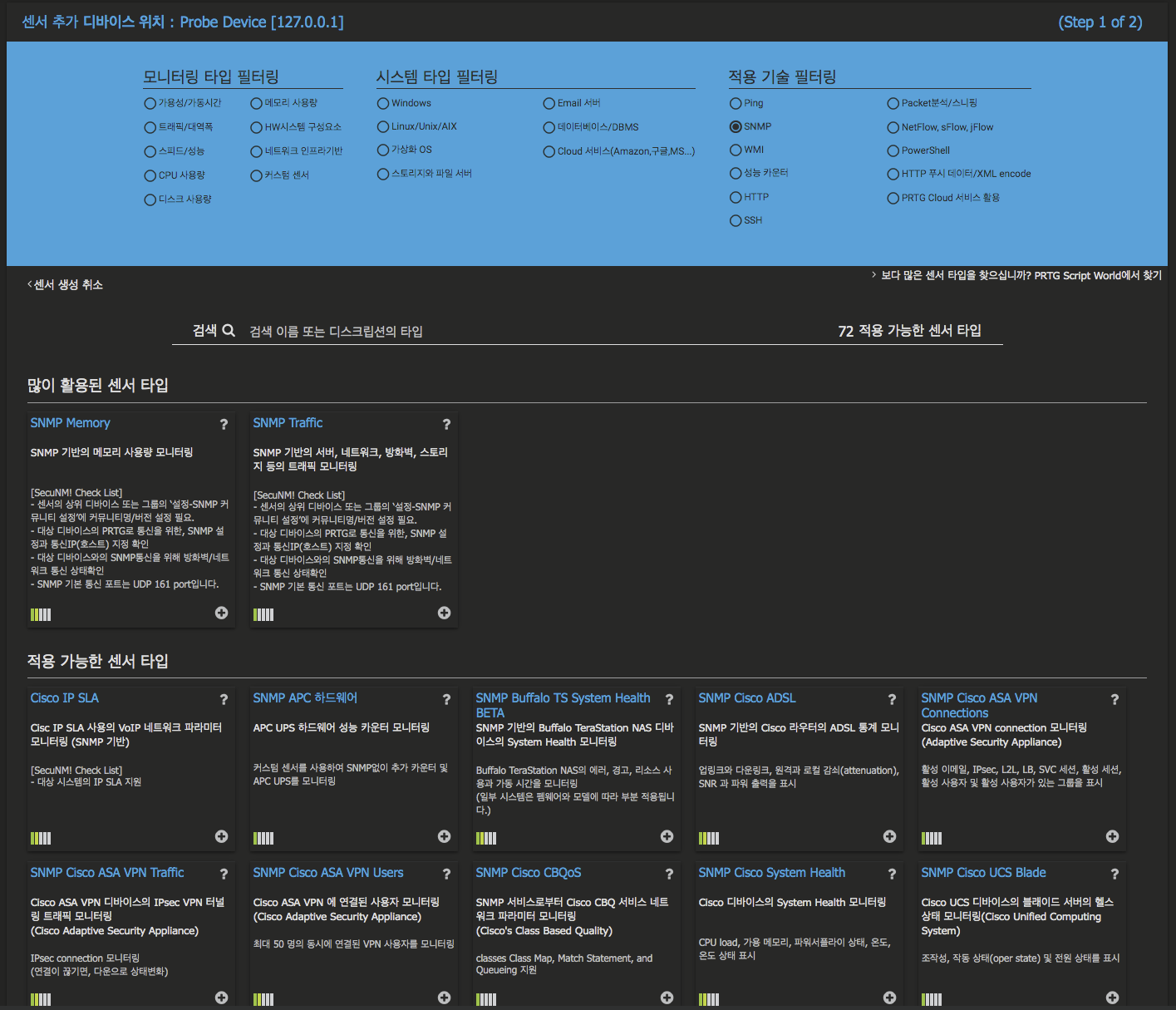
Task: Add SNMP Cisco ASA VPN Traffic plus icon
Action: pos(222,998)
